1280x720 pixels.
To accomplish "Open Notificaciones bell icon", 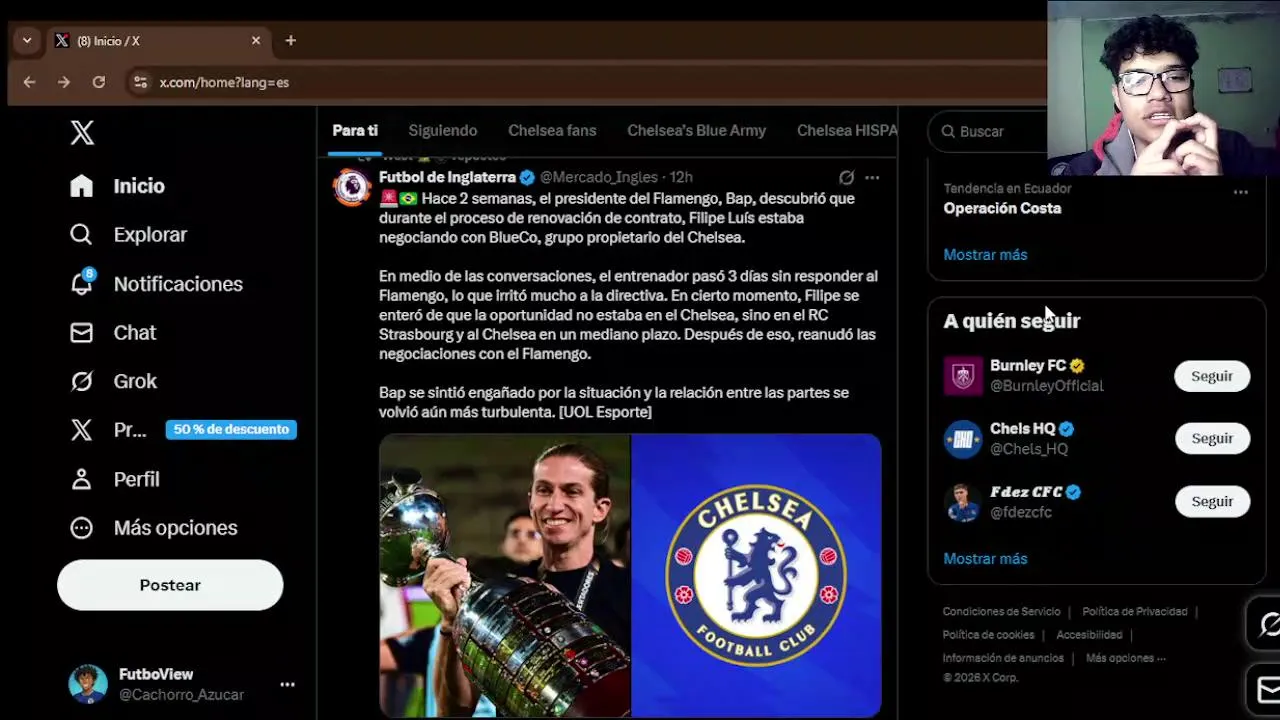I will tap(82, 284).
